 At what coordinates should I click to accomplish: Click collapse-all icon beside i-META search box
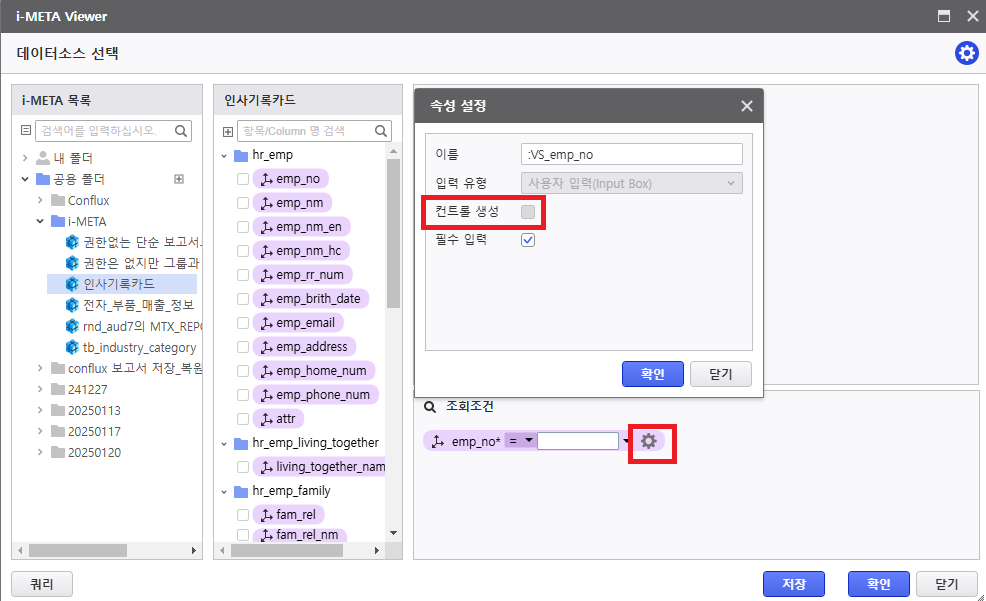[x=26, y=131]
